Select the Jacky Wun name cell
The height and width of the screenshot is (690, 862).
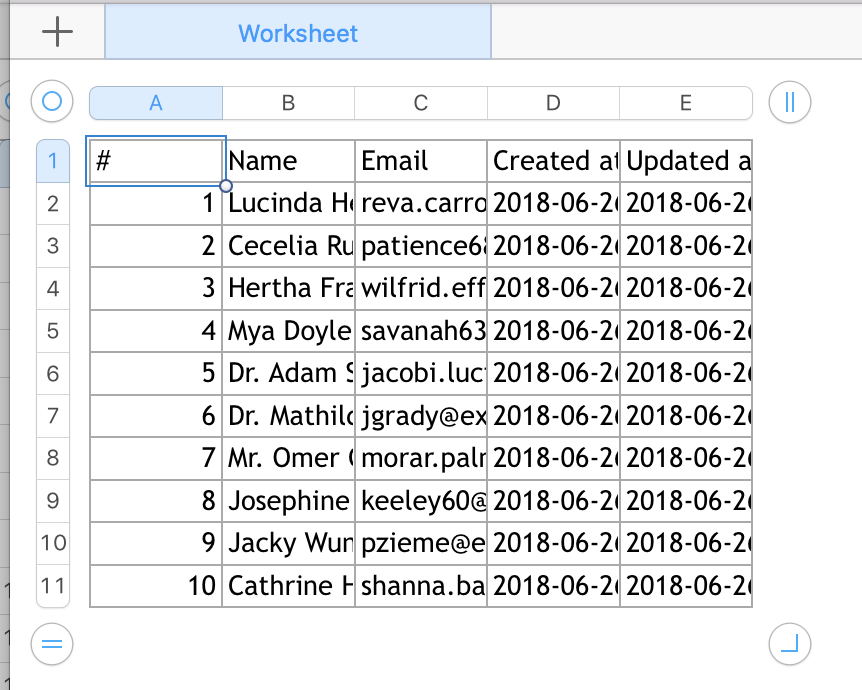[290, 543]
